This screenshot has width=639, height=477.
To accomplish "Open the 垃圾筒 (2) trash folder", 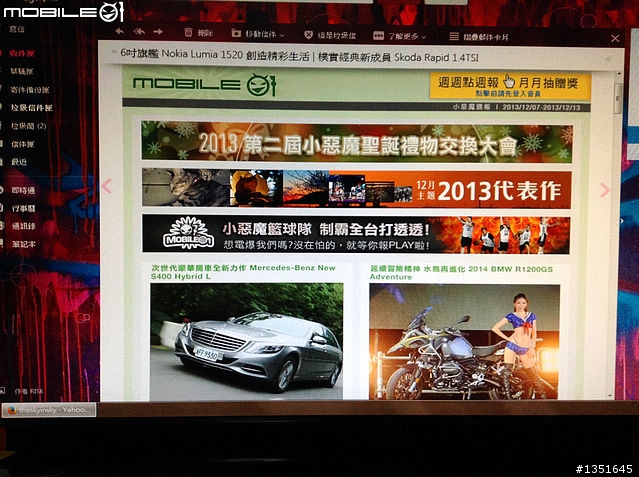I will coord(29,126).
